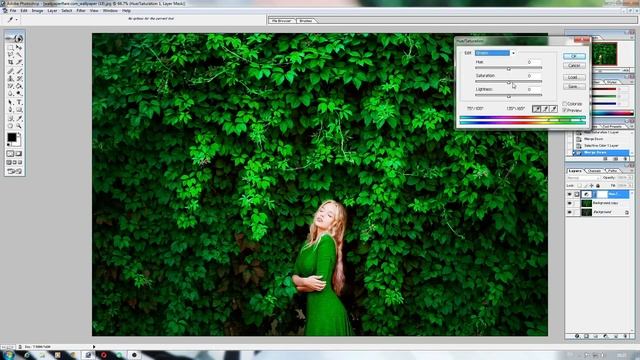Open the File menu

(13, 11)
